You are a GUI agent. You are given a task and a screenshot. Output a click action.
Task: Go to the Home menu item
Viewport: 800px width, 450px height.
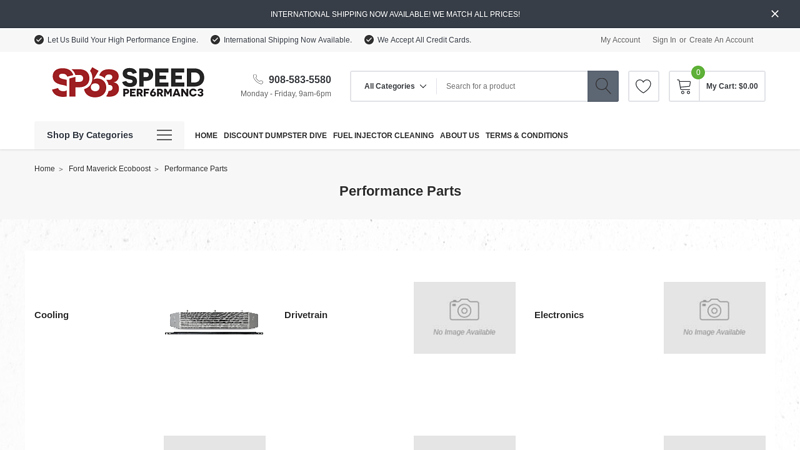(206, 136)
